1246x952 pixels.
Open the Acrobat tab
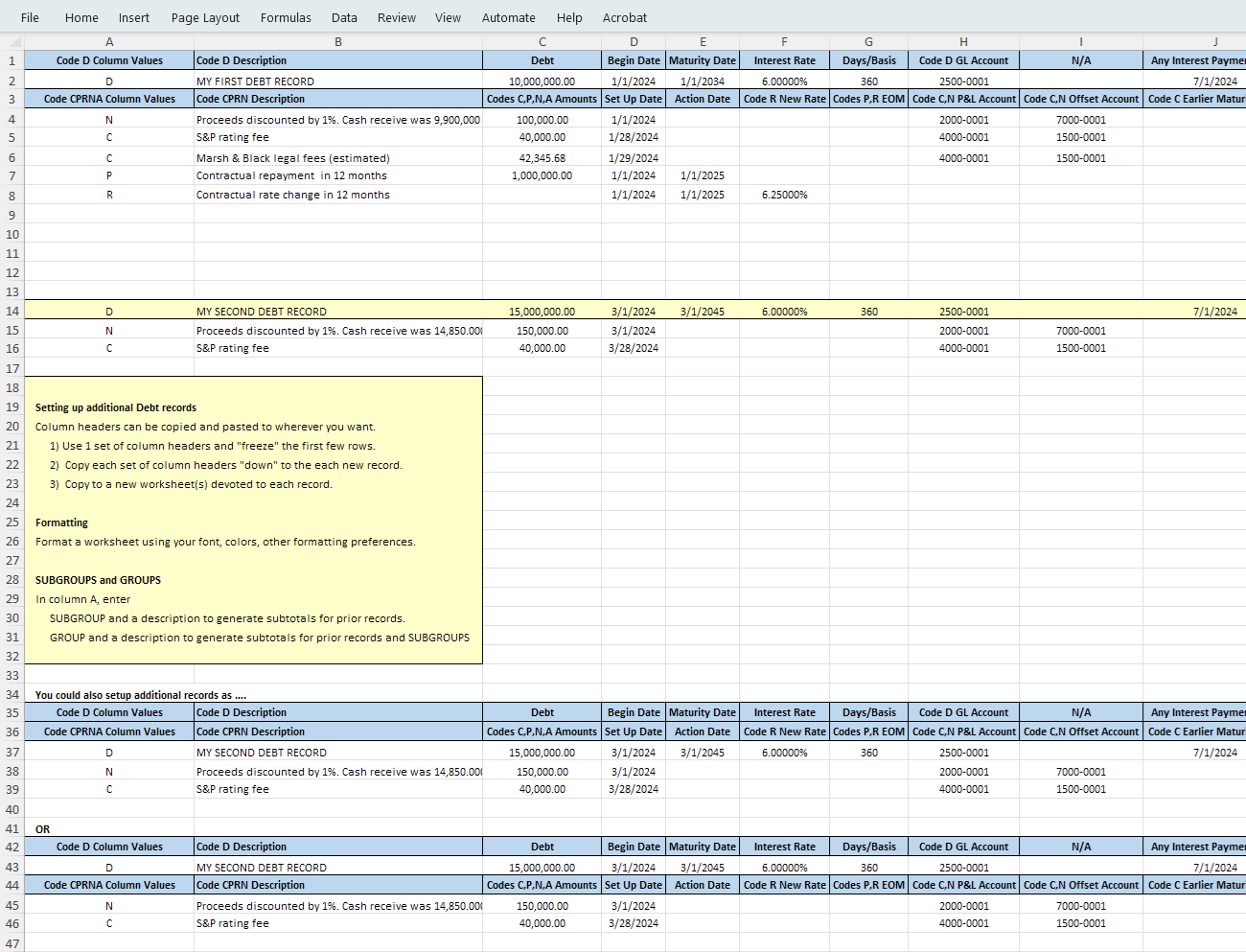625,17
